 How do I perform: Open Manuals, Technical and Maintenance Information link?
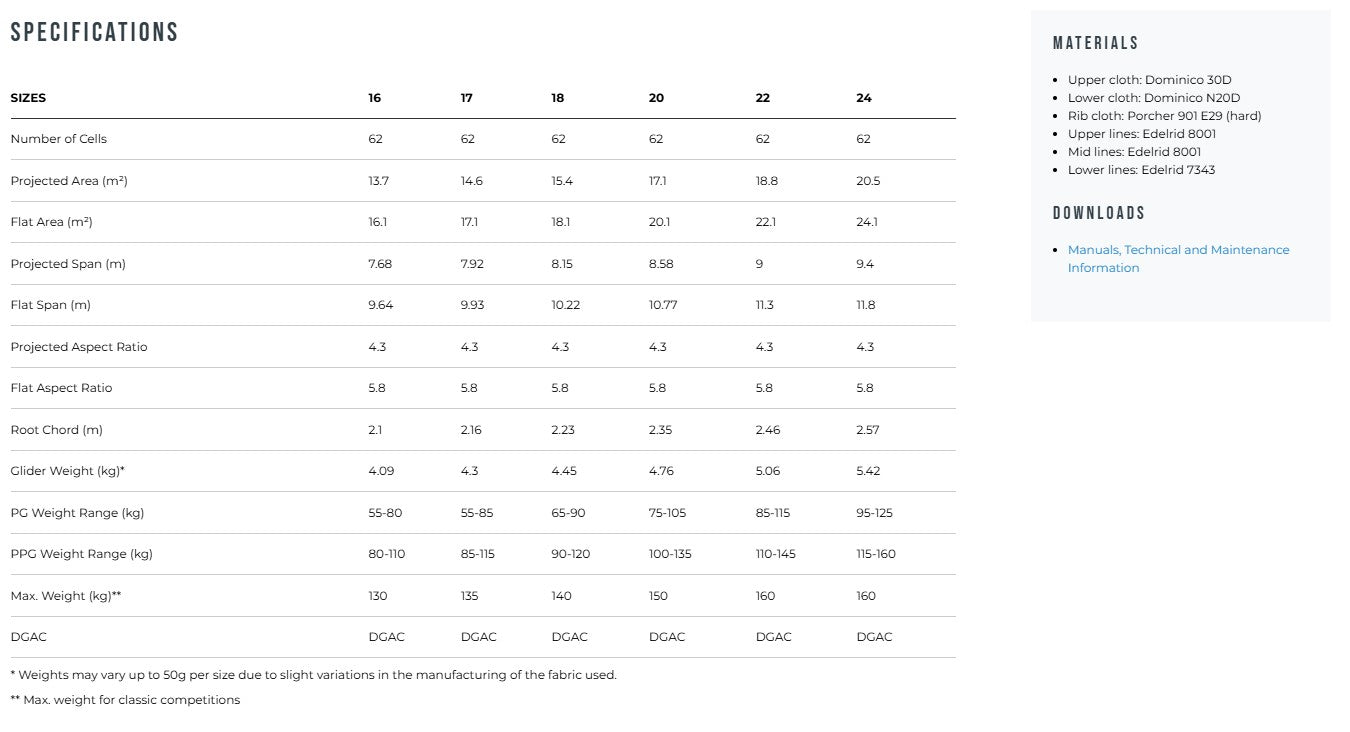(x=1178, y=258)
